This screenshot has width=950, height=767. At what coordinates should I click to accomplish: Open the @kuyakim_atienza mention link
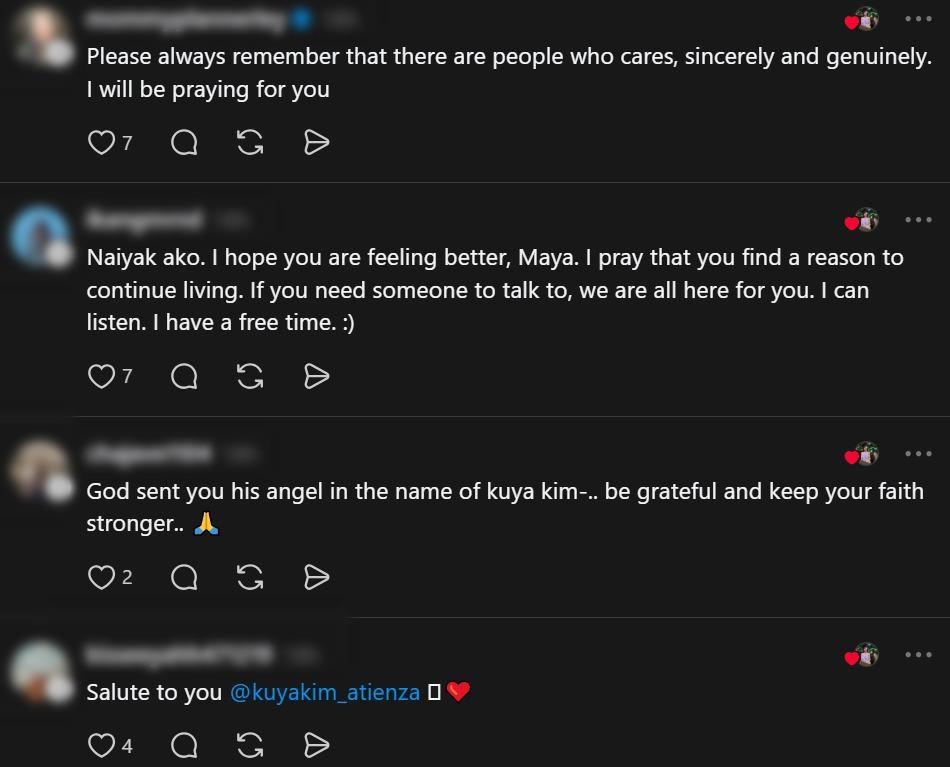click(x=325, y=692)
